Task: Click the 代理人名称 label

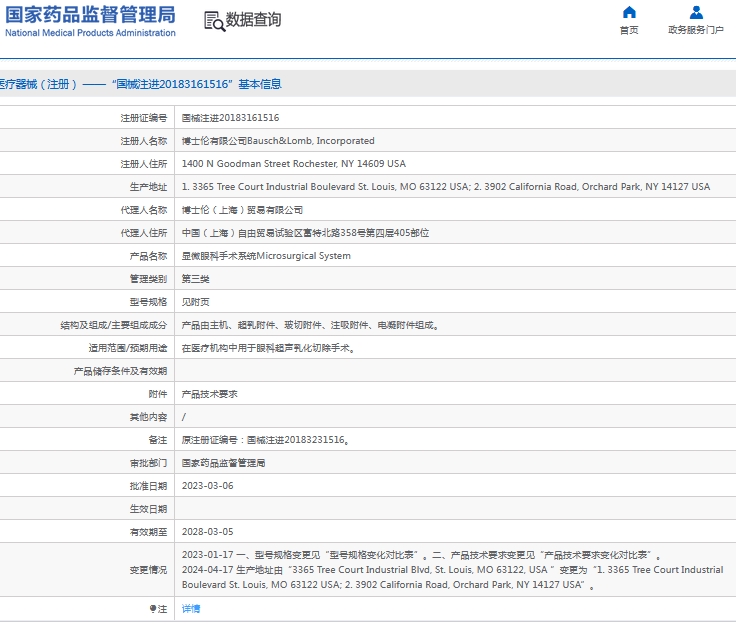Action: click(x=144, y=210)
